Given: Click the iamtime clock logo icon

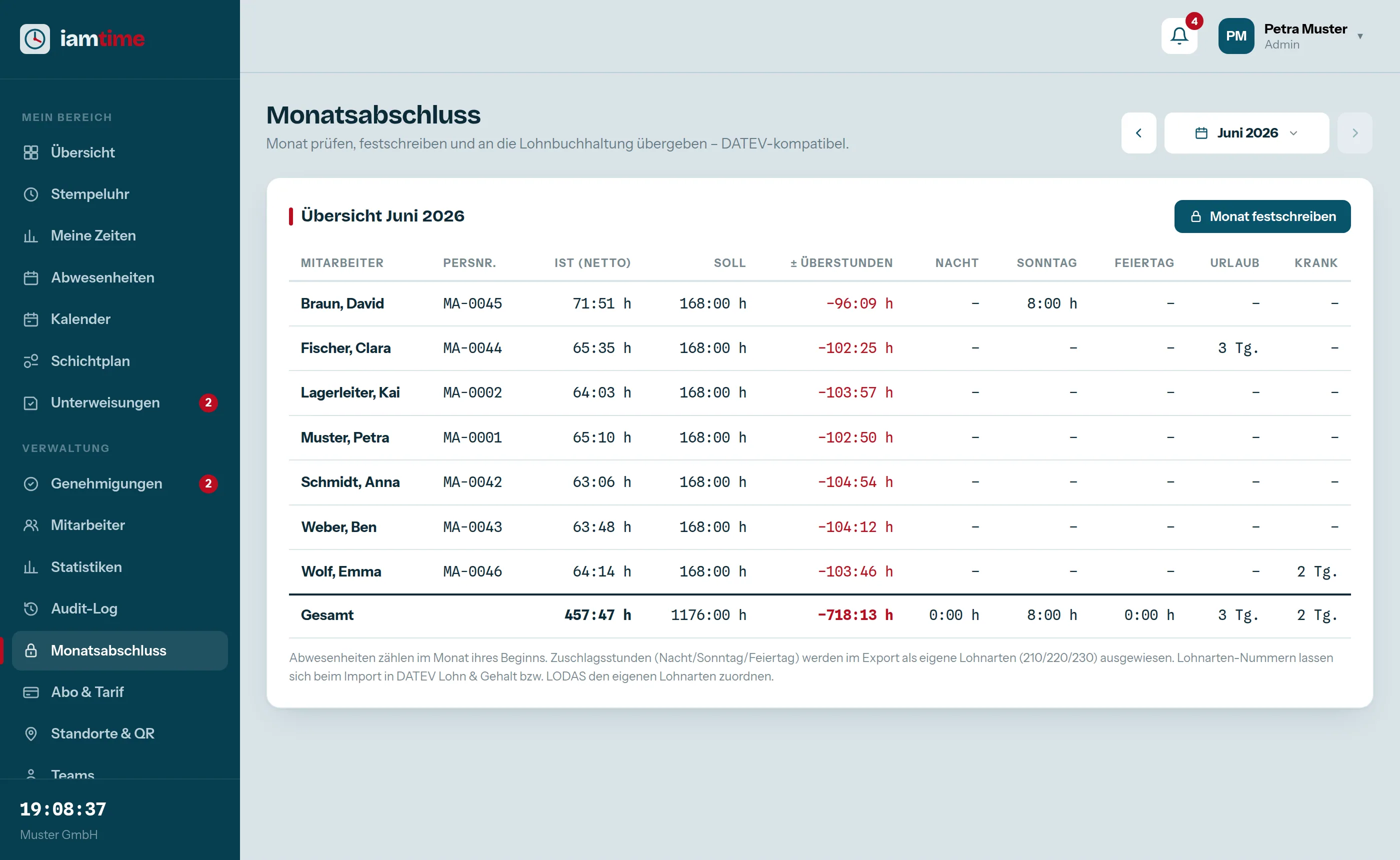Looking at the screenshot, I should [34, 38].
